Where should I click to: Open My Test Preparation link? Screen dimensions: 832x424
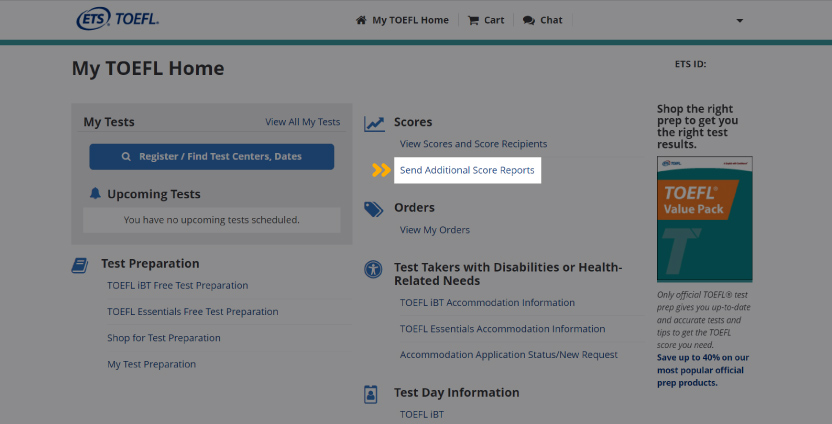pos(151,364)
